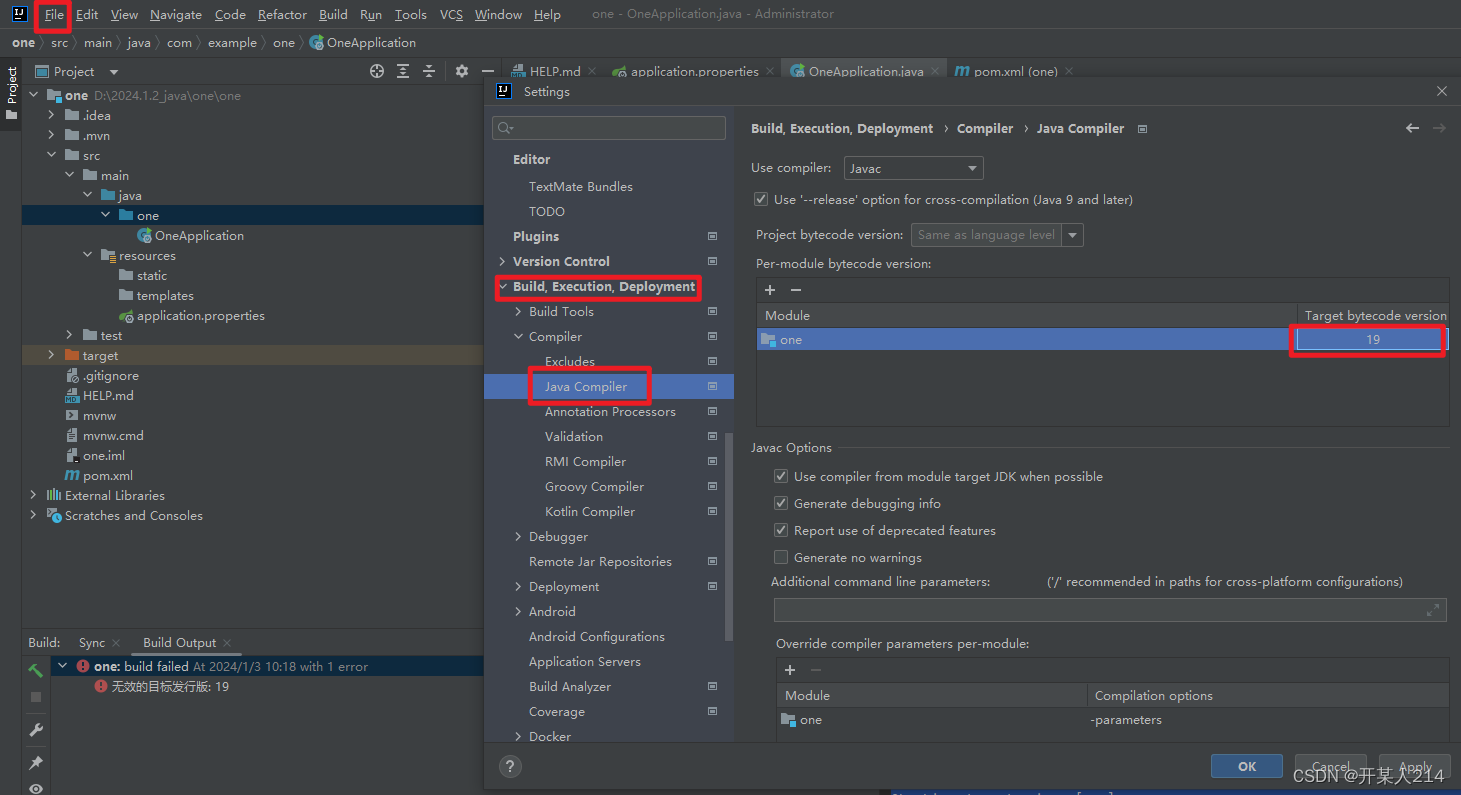Select Annotation Processors in settings tree

(610, 412)
